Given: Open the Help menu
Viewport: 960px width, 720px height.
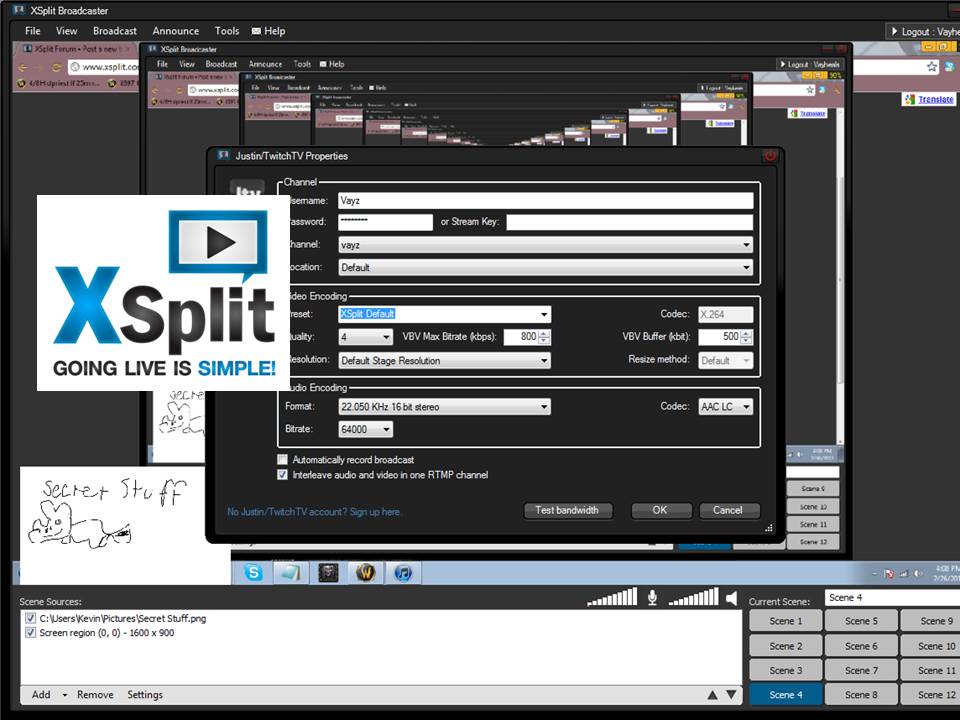Looking at the screenshot, I should [x=269, y=31].
